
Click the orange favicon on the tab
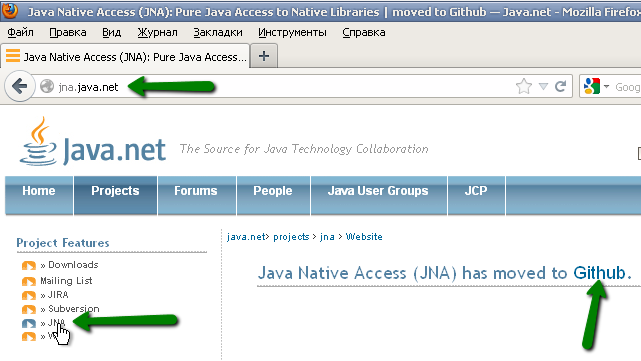point(13,56)
